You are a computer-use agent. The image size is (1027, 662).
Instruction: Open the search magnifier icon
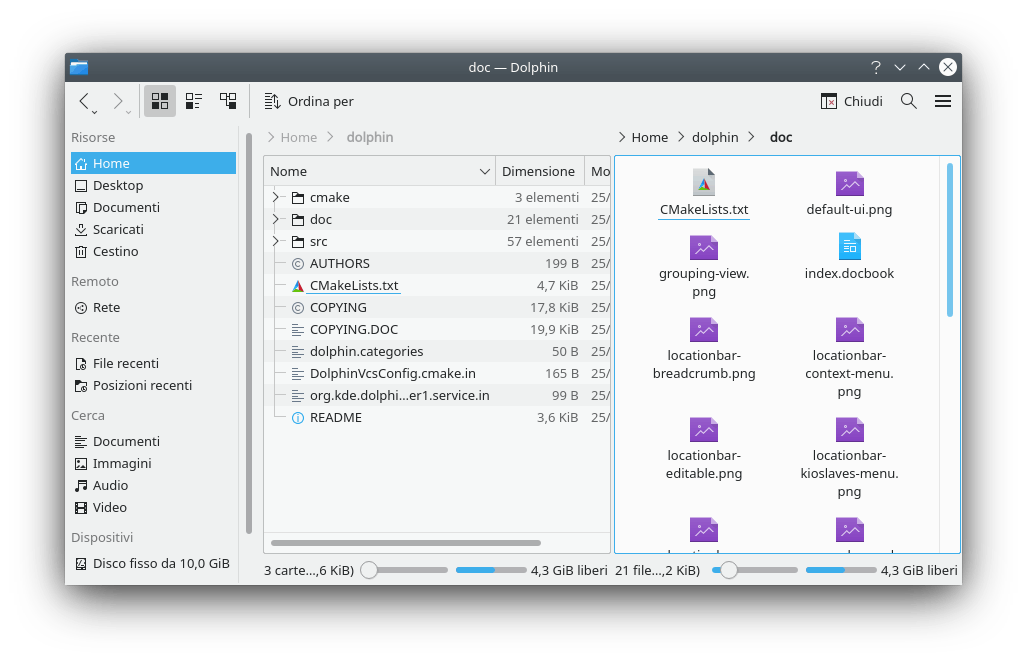coord(908,101)
